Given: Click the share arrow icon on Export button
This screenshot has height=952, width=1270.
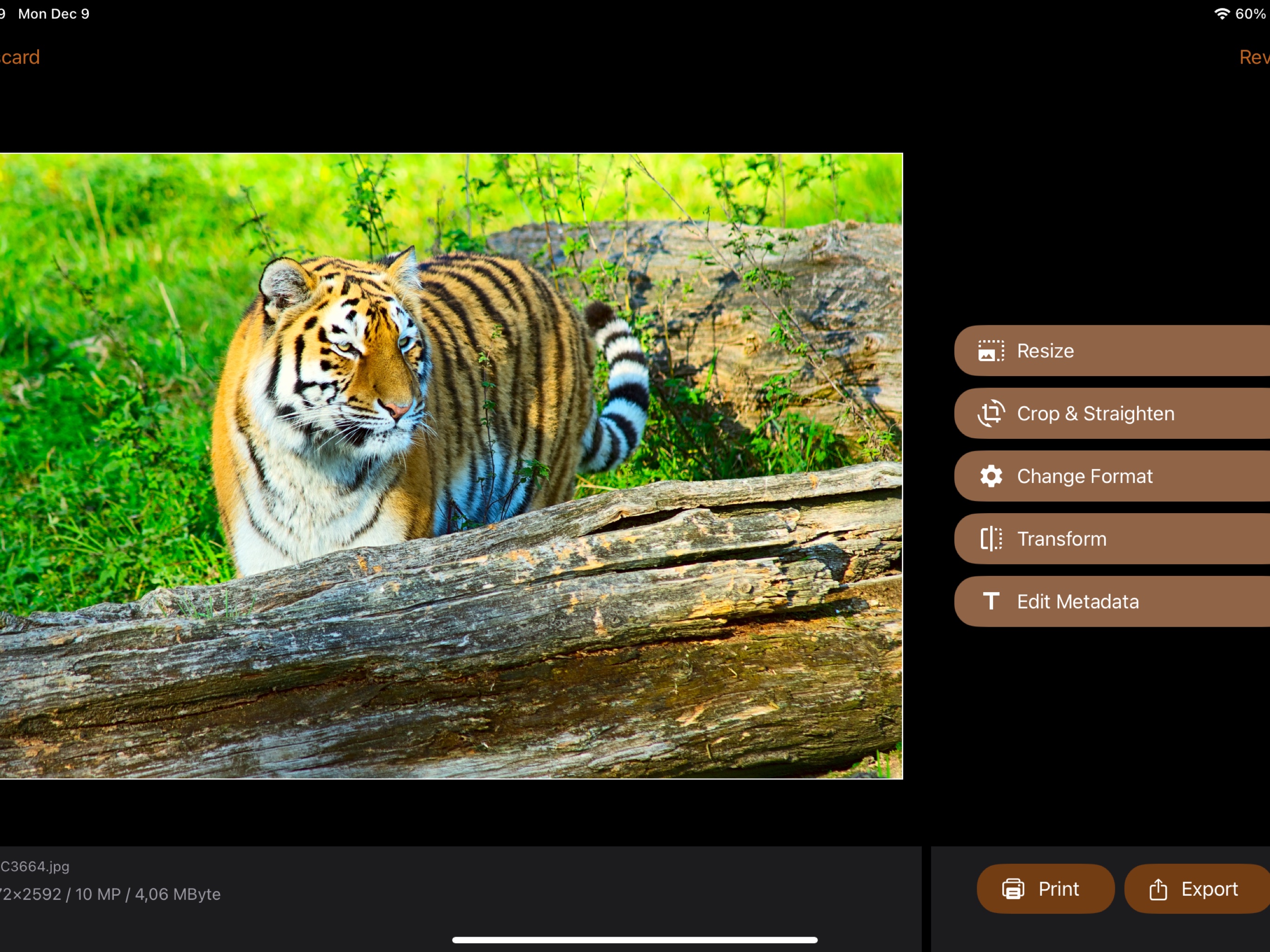Looking at the screenshot, I should tap(1158, 888).
